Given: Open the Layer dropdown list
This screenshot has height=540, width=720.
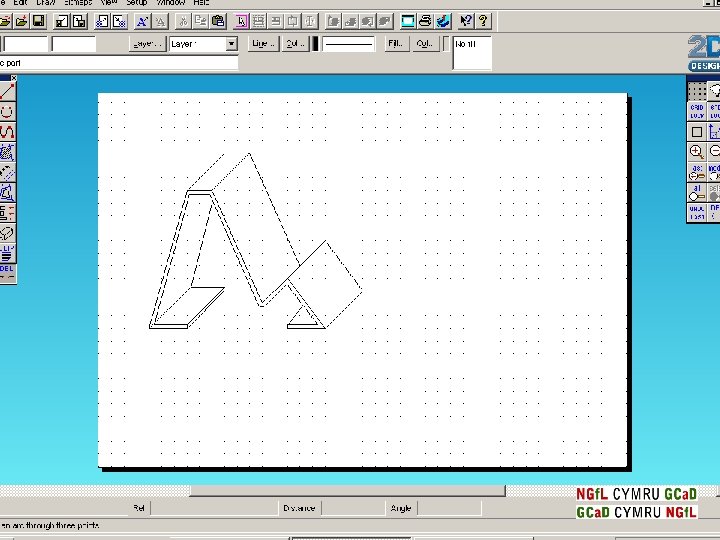Looking at the screenshot, I should pos(231,44).
